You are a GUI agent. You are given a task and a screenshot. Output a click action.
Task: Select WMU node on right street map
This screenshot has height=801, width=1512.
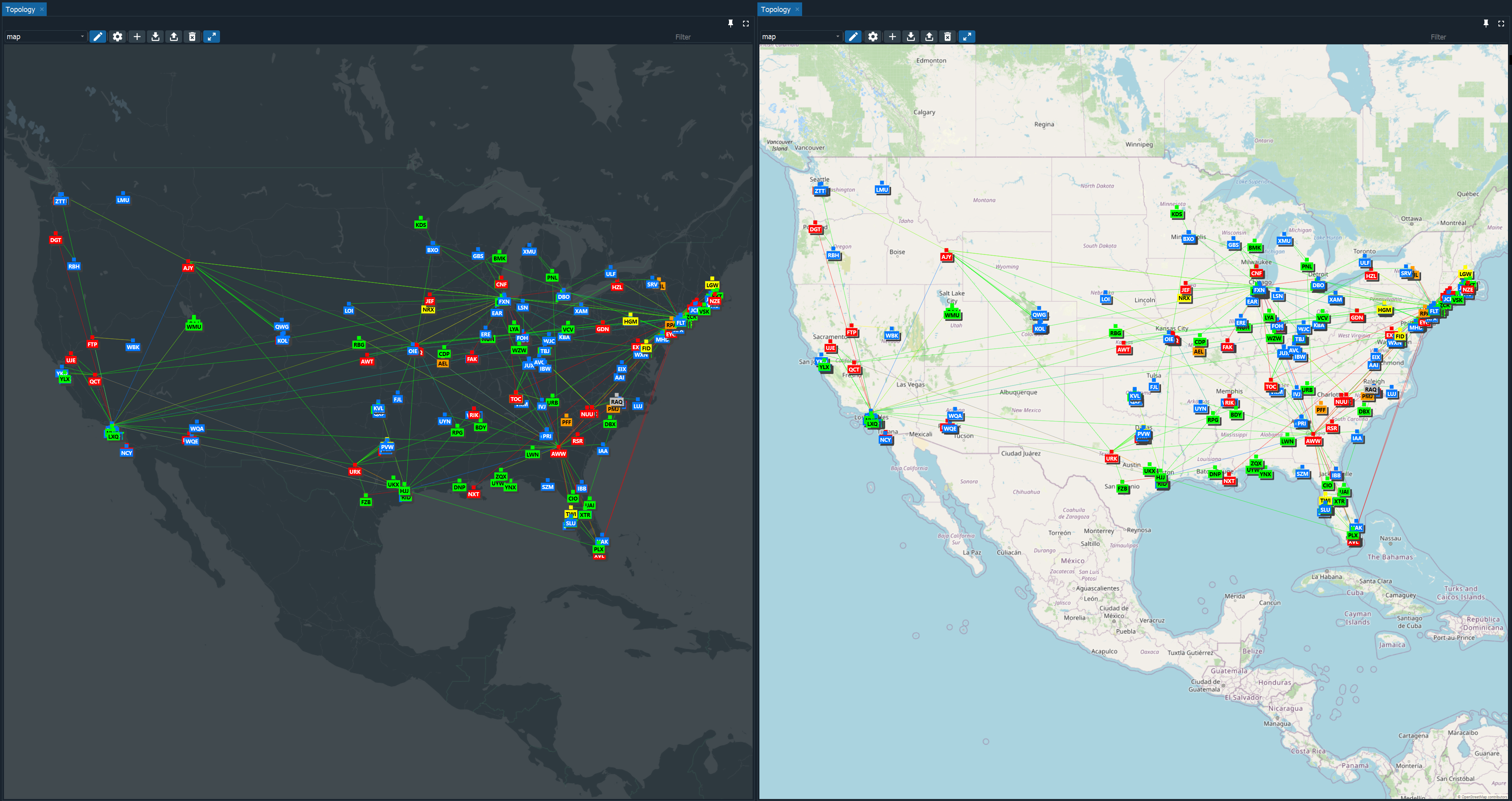point(952,315)
